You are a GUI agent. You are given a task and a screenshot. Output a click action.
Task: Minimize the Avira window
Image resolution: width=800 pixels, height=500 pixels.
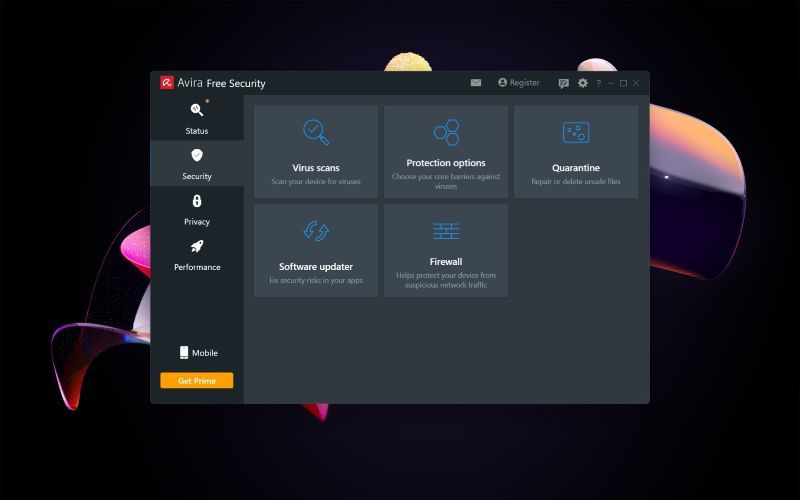pos(611,83)
